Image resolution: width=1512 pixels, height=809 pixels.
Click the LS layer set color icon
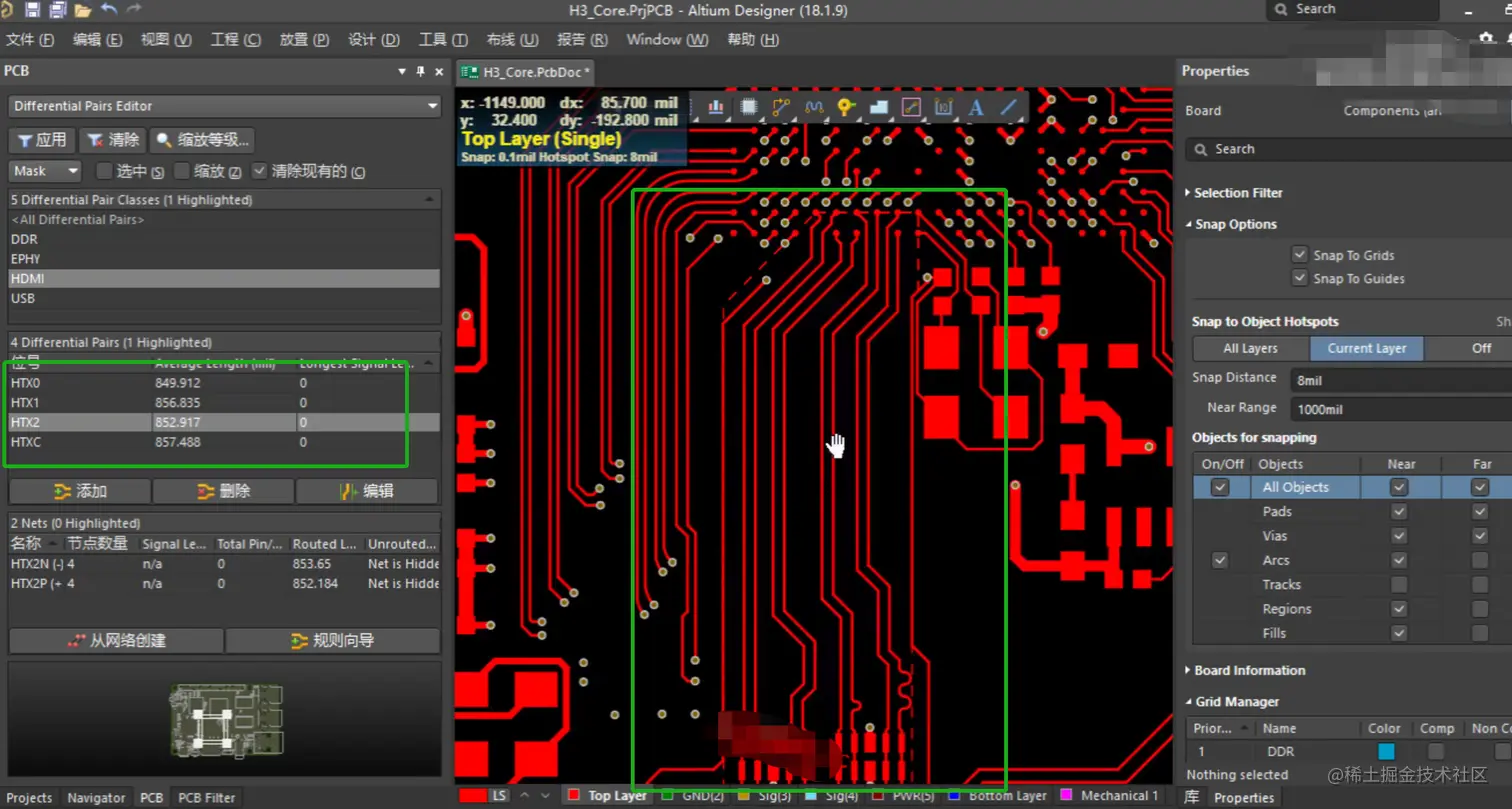[472, 796]
